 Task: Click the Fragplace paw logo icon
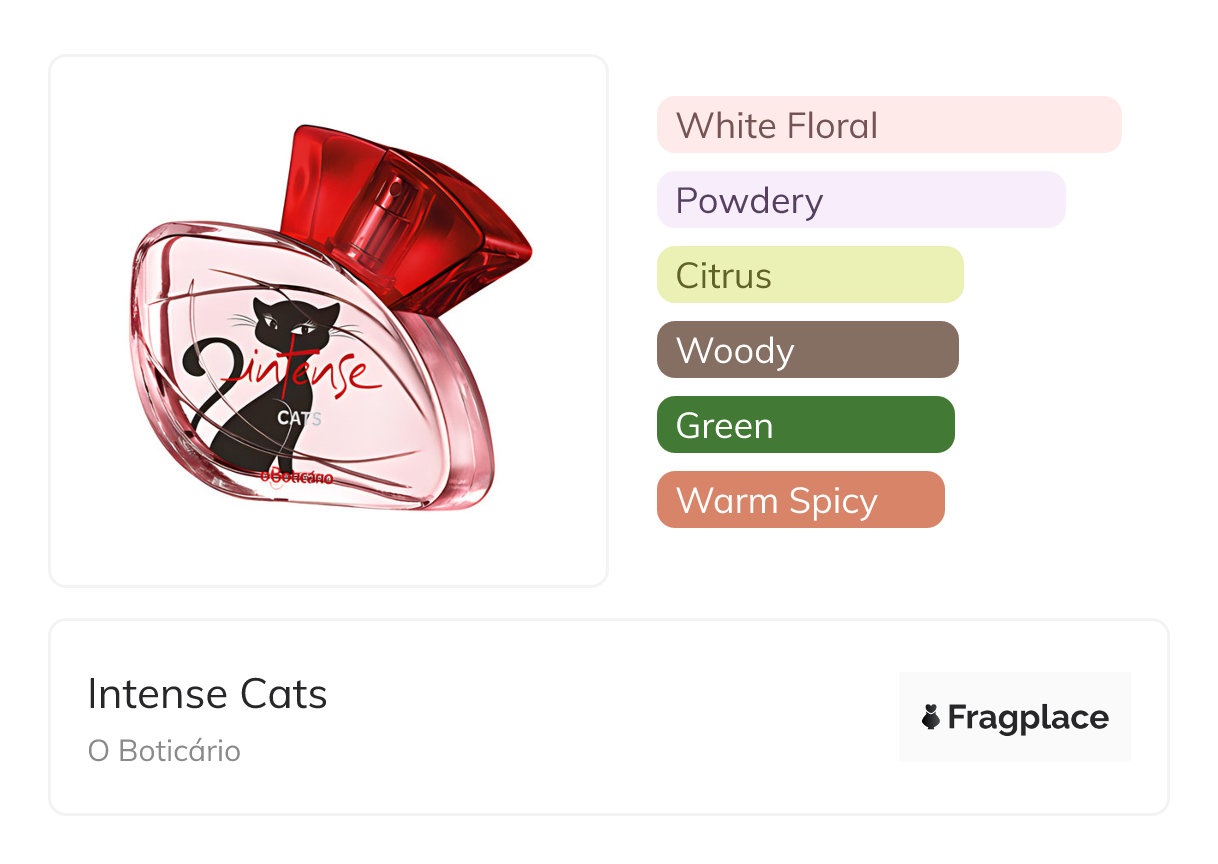pyautogui.click(x=931, y=717)
